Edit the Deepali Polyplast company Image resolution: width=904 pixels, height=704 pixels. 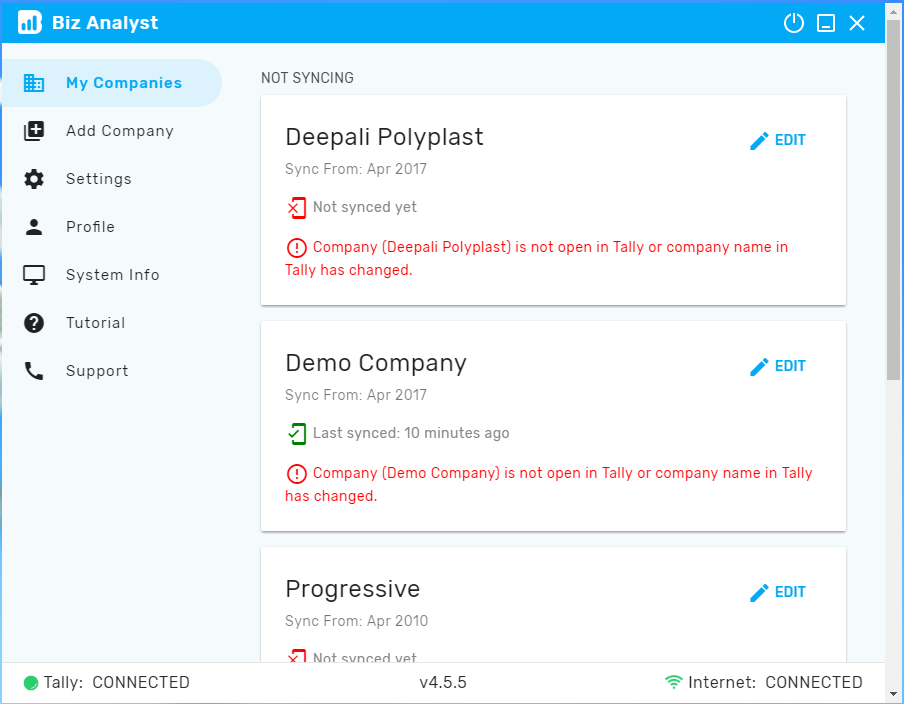(777, 140)
